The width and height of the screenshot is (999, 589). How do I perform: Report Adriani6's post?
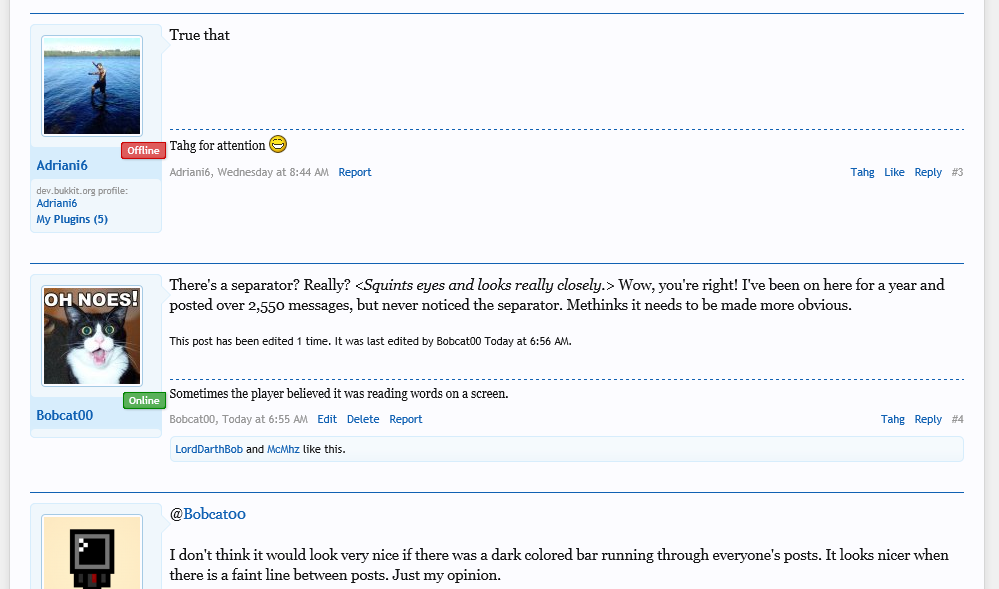[355, 172]
